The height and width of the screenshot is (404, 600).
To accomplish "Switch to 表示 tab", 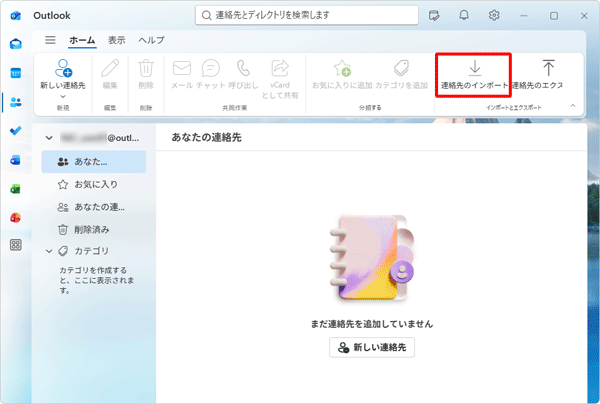I will (117, 40).
